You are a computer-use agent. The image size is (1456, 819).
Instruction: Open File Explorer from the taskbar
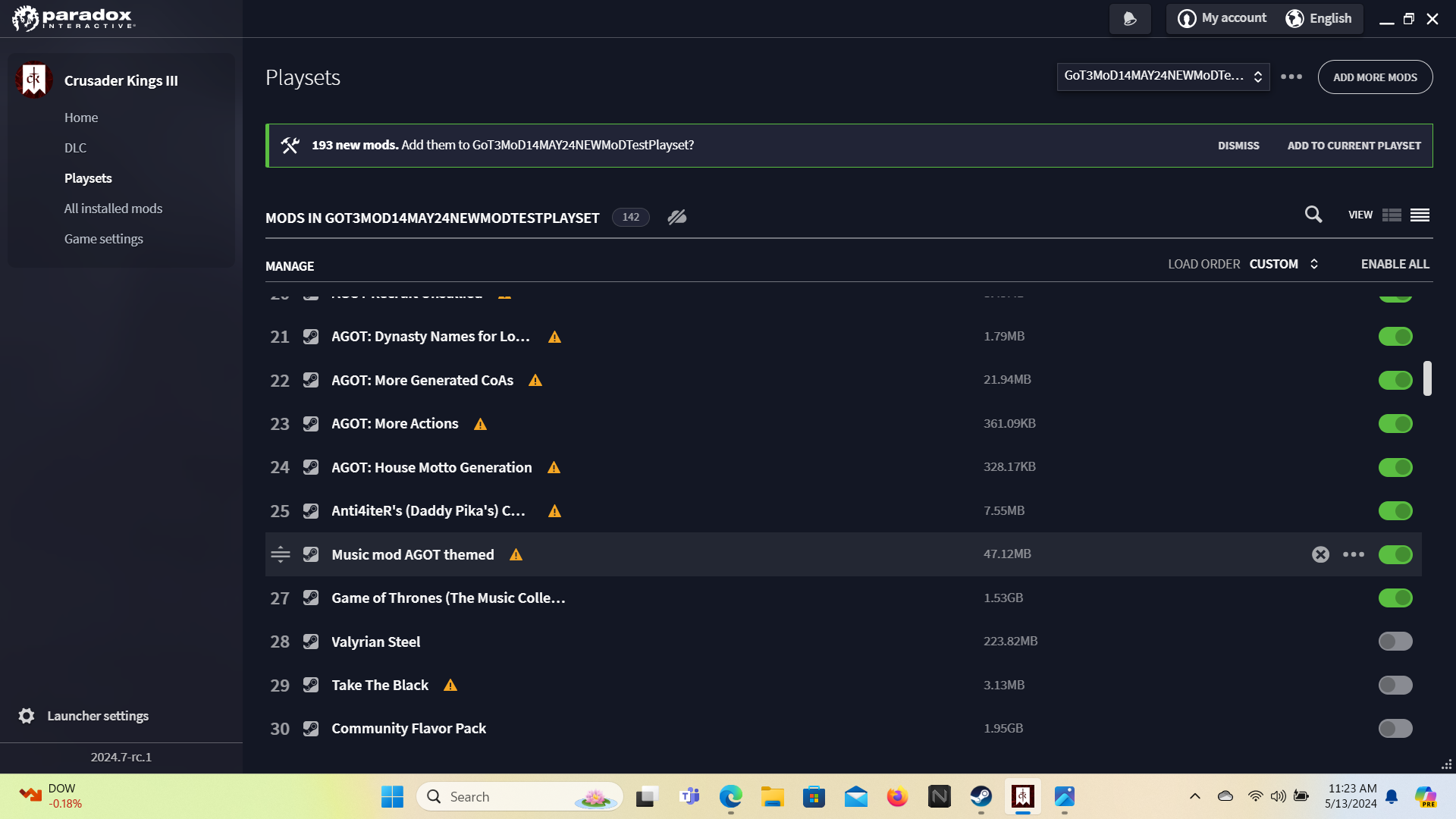click(772, 796)
